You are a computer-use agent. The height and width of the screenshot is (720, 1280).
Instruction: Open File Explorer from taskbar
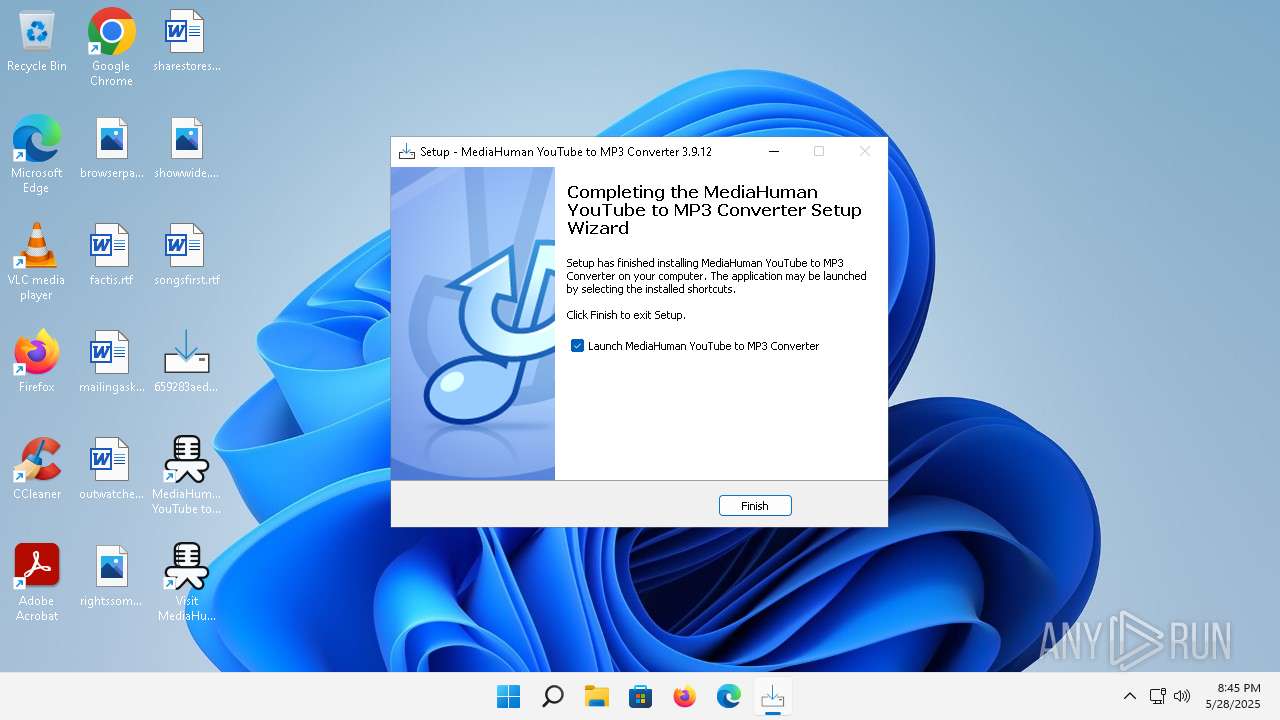tap(596, 696)
